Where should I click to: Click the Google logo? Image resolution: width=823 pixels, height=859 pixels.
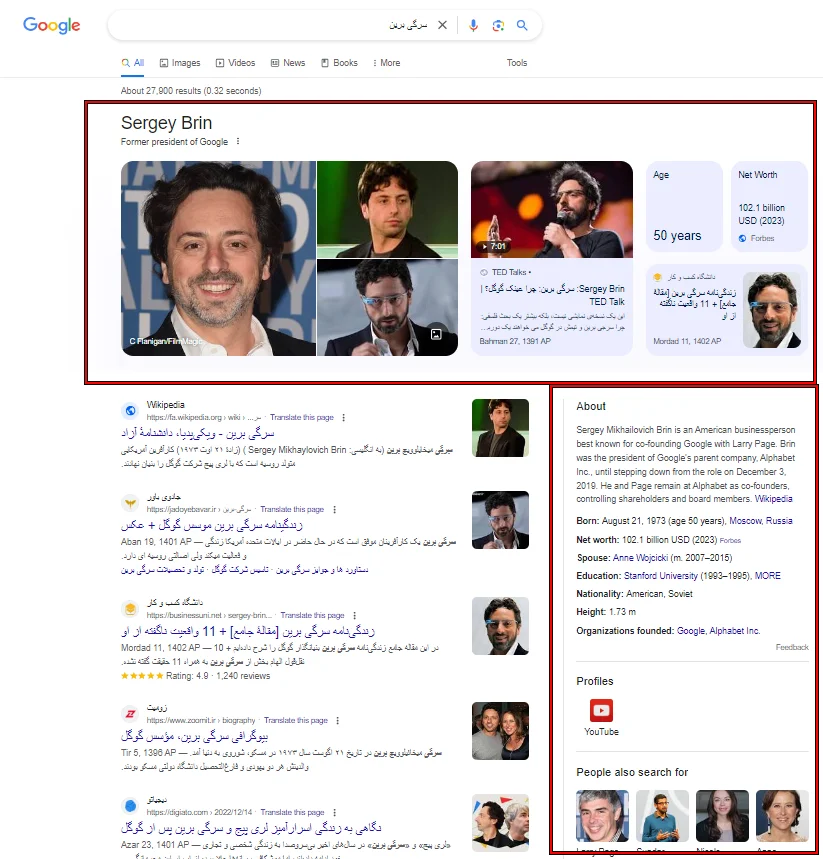pos(52,25)
